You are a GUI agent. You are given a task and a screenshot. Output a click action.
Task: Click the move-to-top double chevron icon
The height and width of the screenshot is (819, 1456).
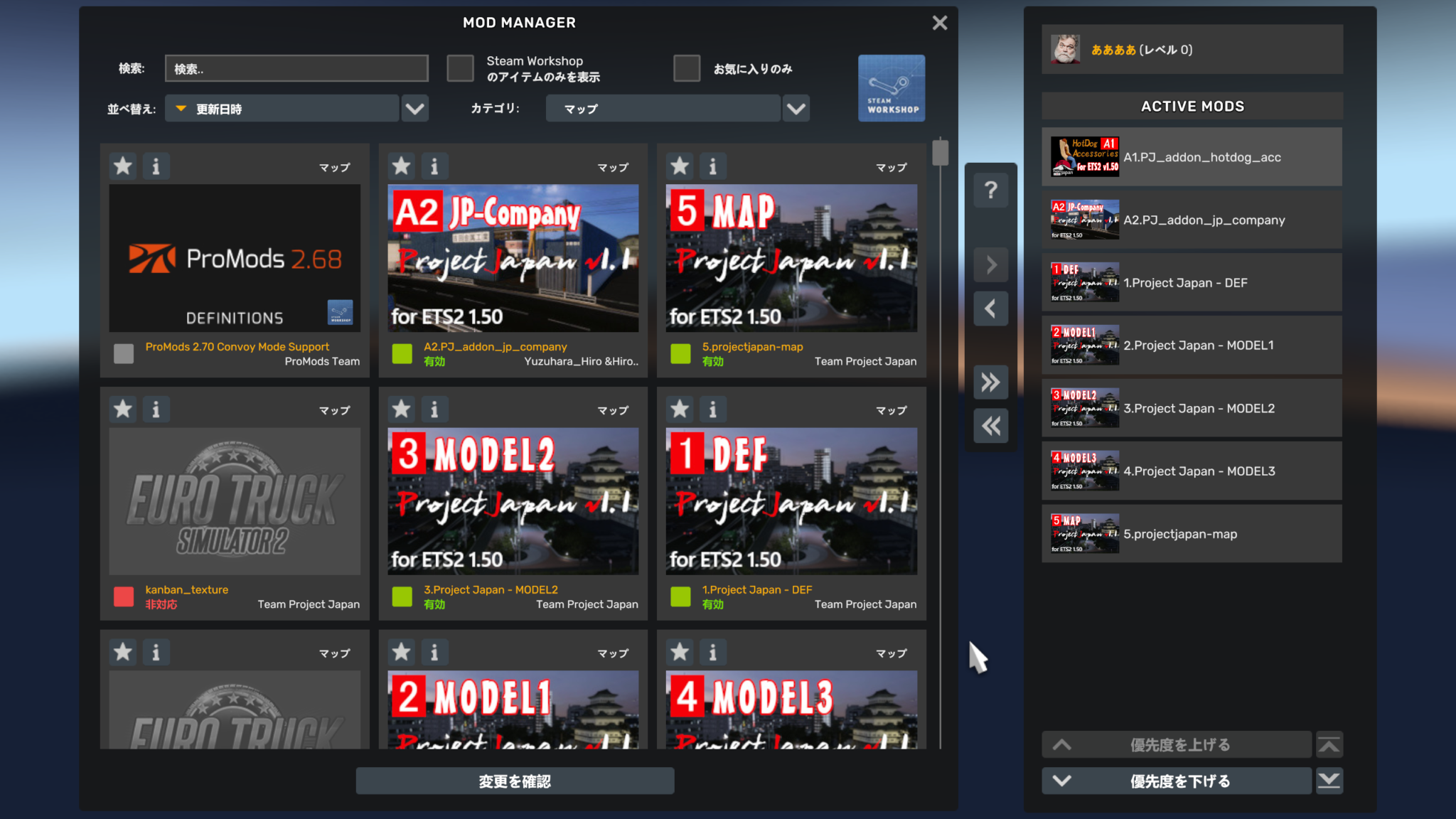click(1329, 744)
